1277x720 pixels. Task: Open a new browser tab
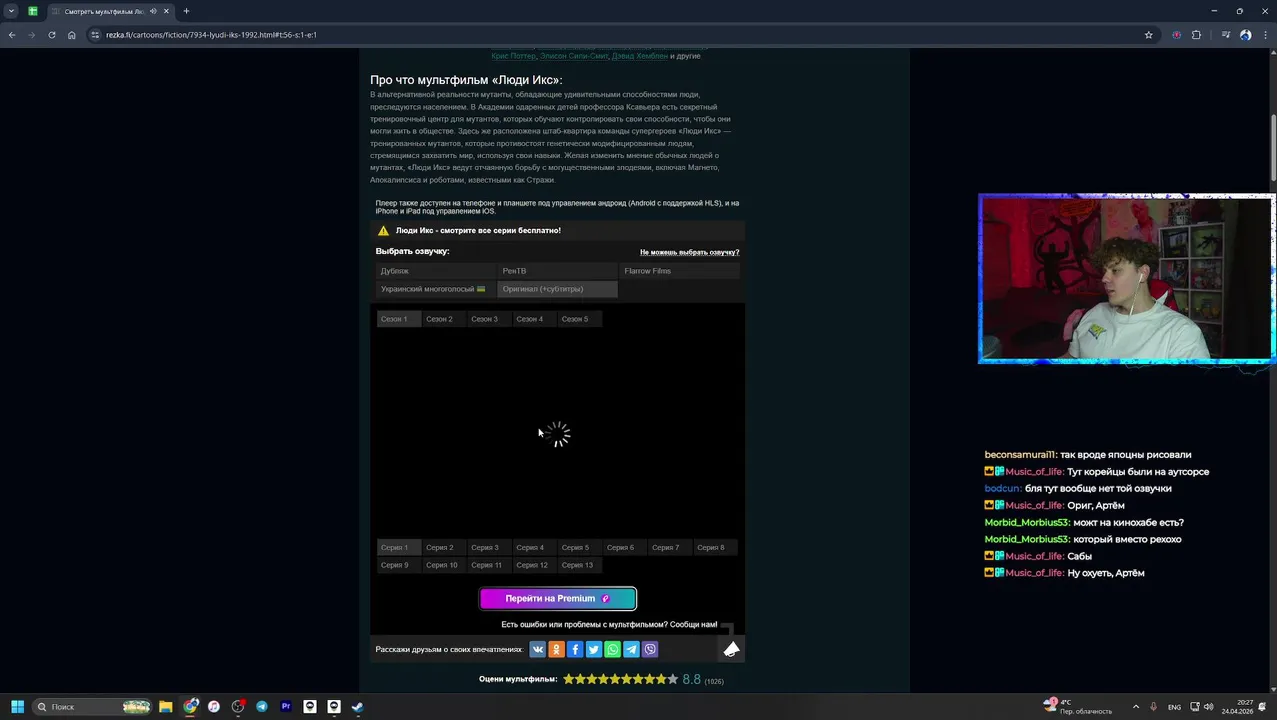[x=186, y=11]
